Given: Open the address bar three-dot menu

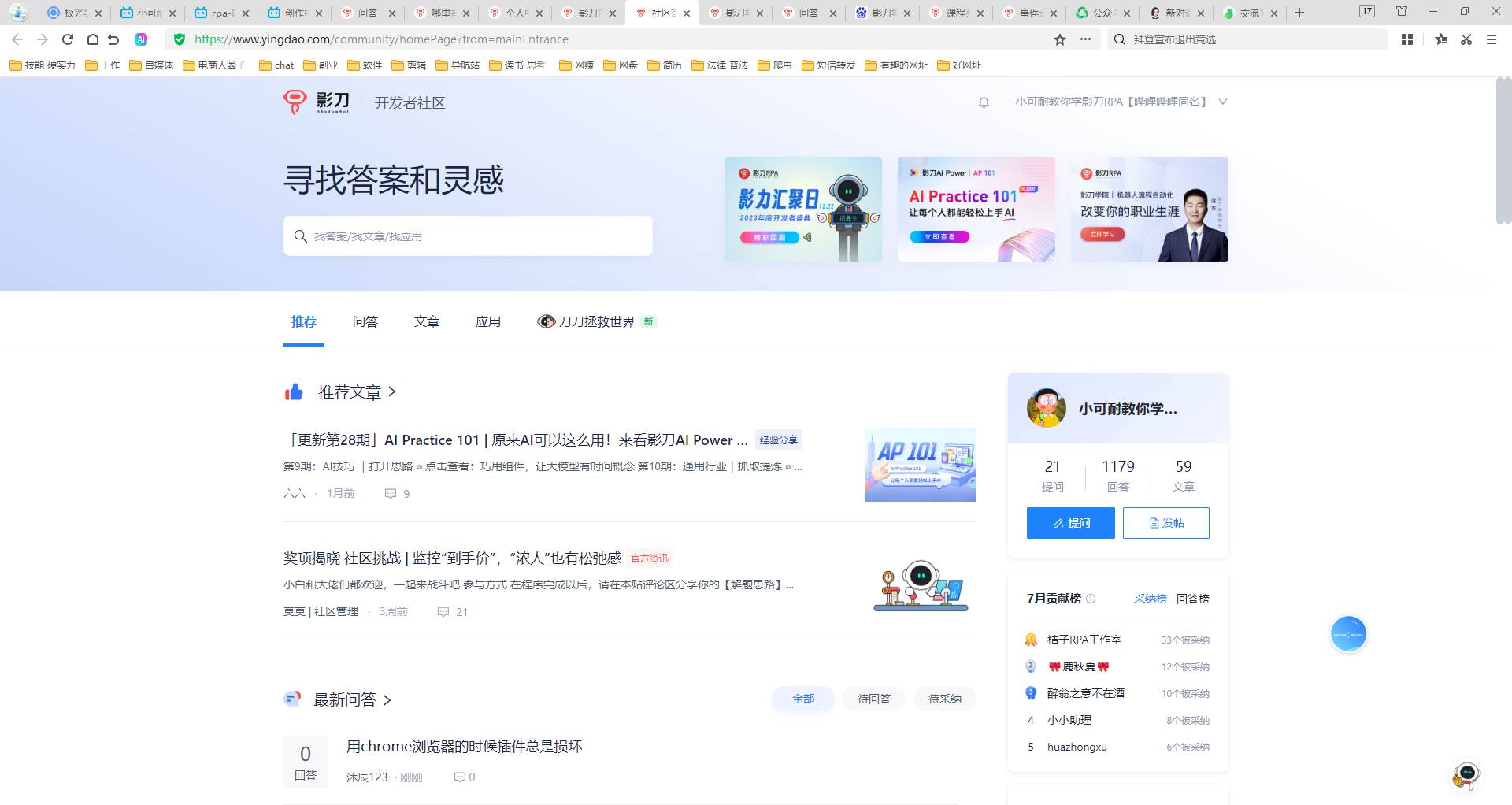Looking at the screenshot, I should (x=1085, y=39).
